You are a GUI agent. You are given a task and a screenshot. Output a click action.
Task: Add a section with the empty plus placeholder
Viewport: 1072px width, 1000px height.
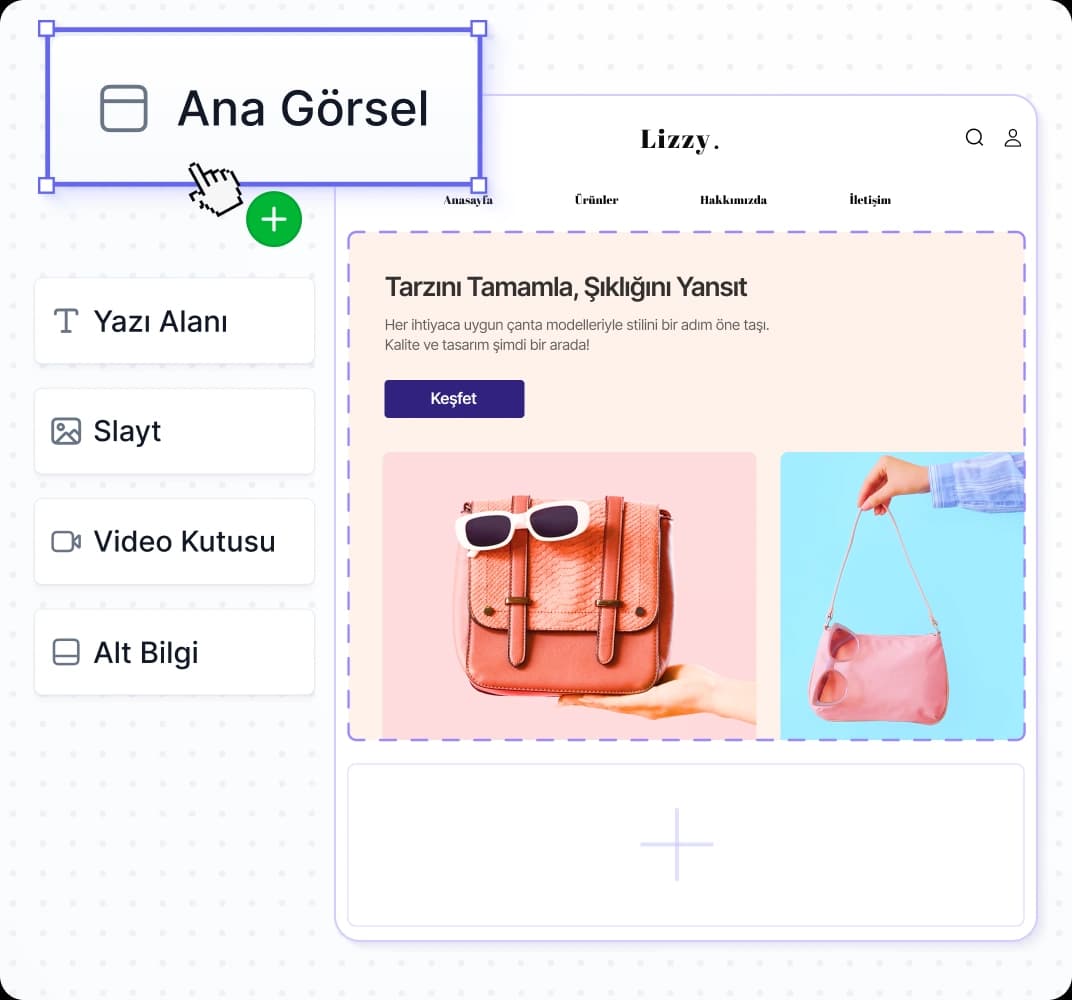pos(677,844)
